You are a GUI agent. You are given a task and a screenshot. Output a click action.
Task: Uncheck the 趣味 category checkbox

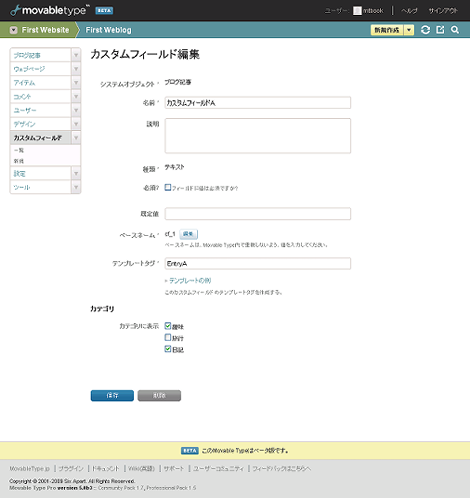168,326
